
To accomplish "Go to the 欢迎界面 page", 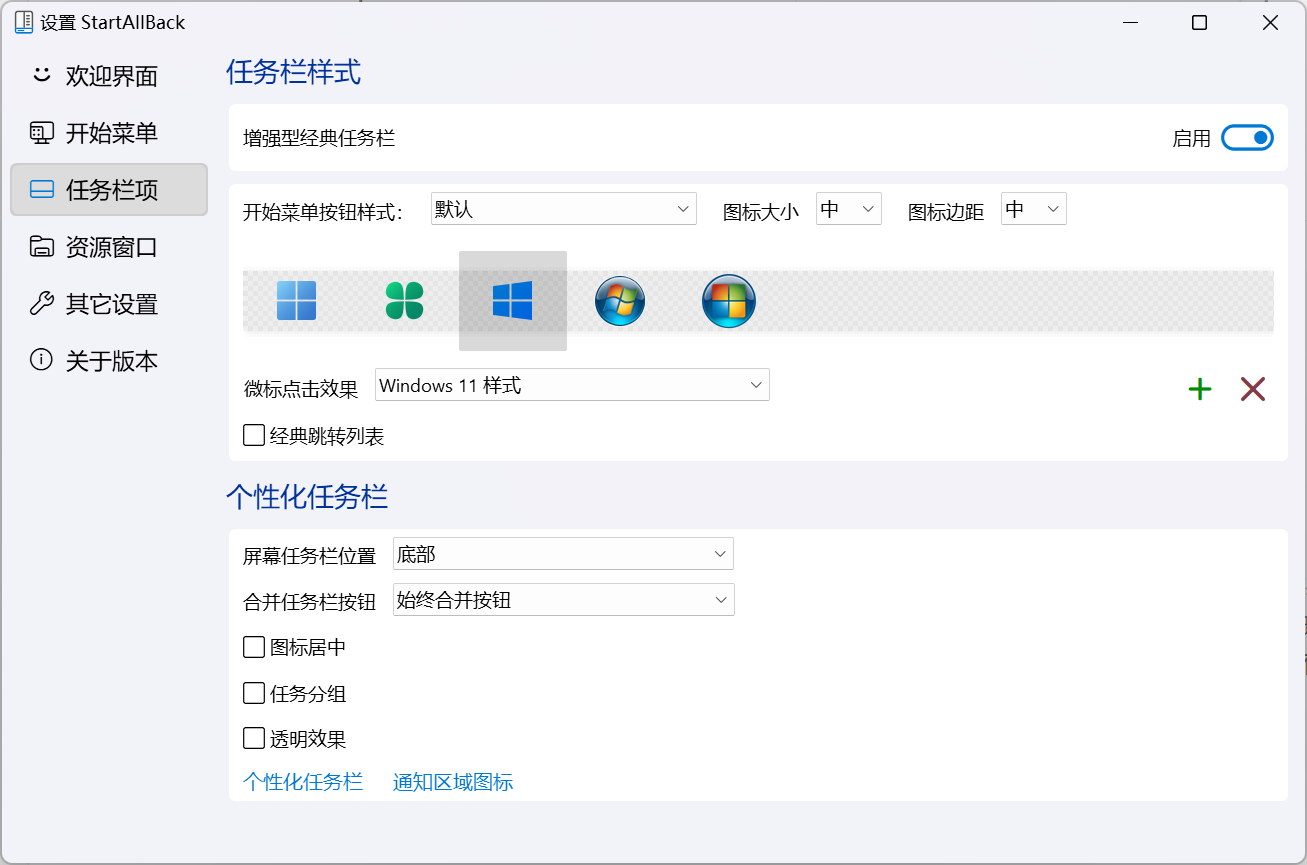I will 109,76.
